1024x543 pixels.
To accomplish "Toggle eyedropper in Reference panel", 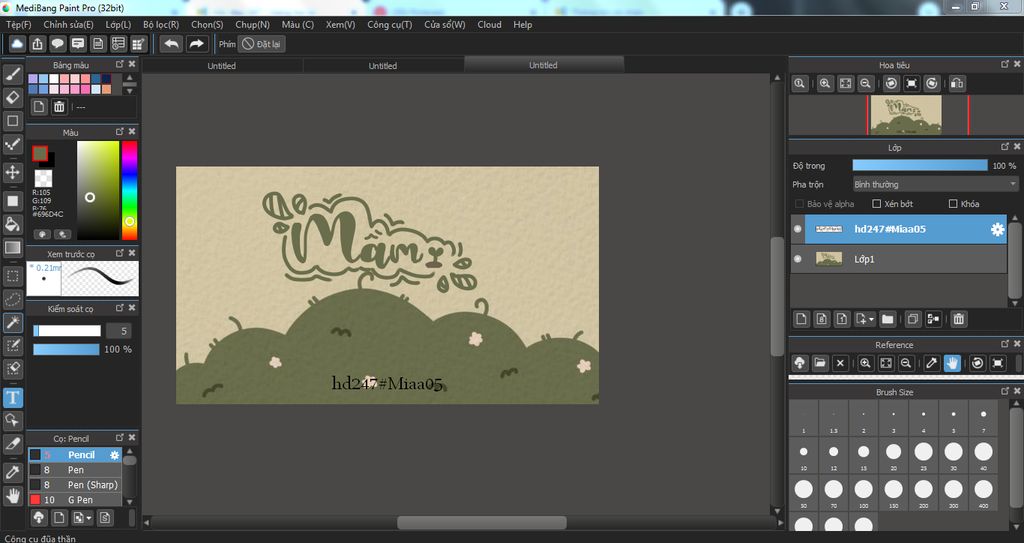I will click(932, 363).
